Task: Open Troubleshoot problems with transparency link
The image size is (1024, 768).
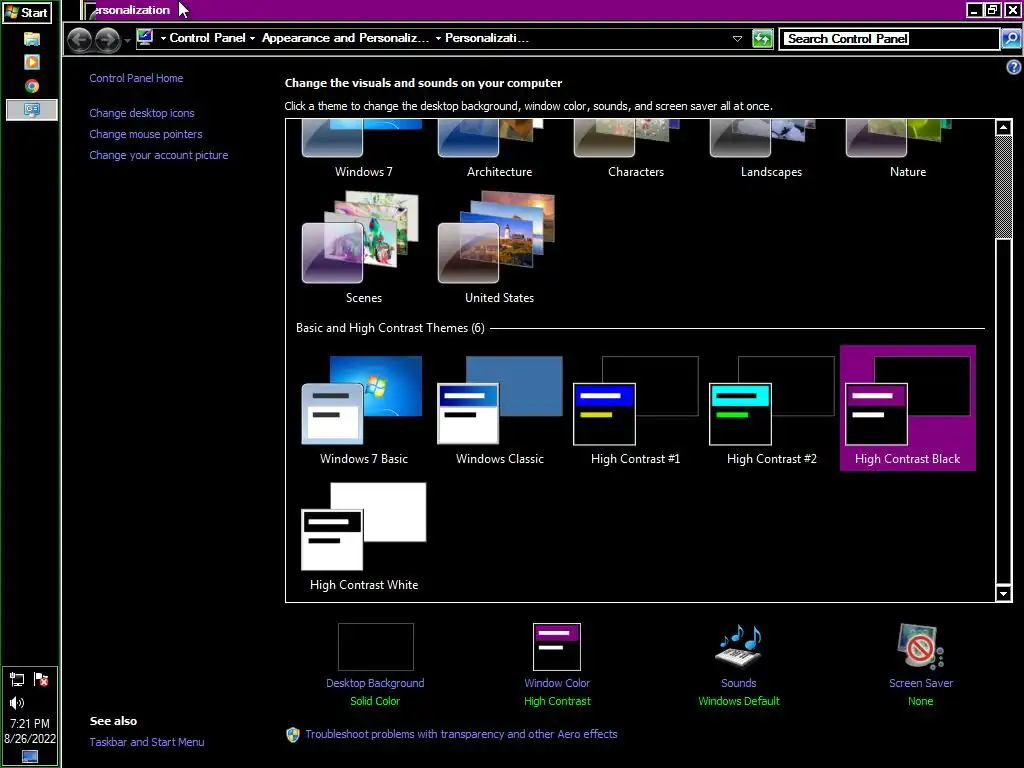Action: 461,734
